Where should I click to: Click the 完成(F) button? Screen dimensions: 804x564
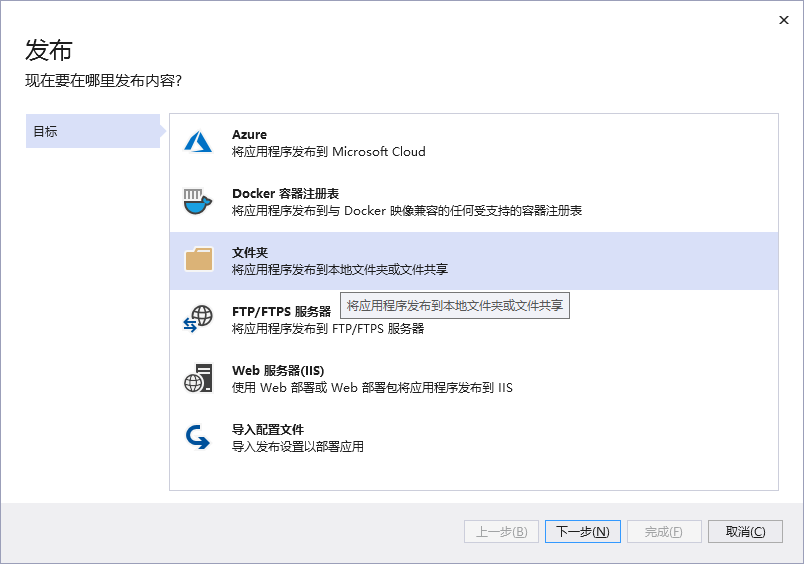(x=664, y=531)
